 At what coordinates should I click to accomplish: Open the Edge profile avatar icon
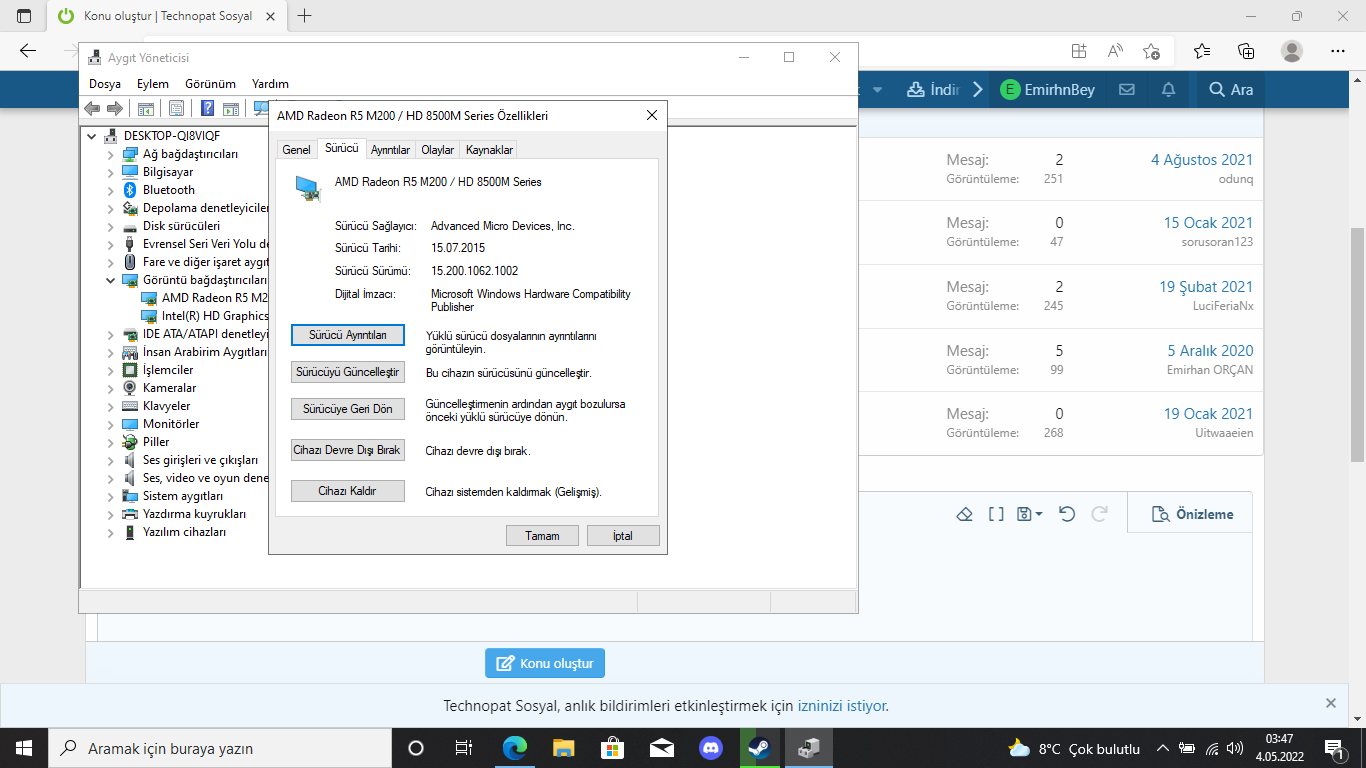pyautogui.click(x=1292, y=51)
